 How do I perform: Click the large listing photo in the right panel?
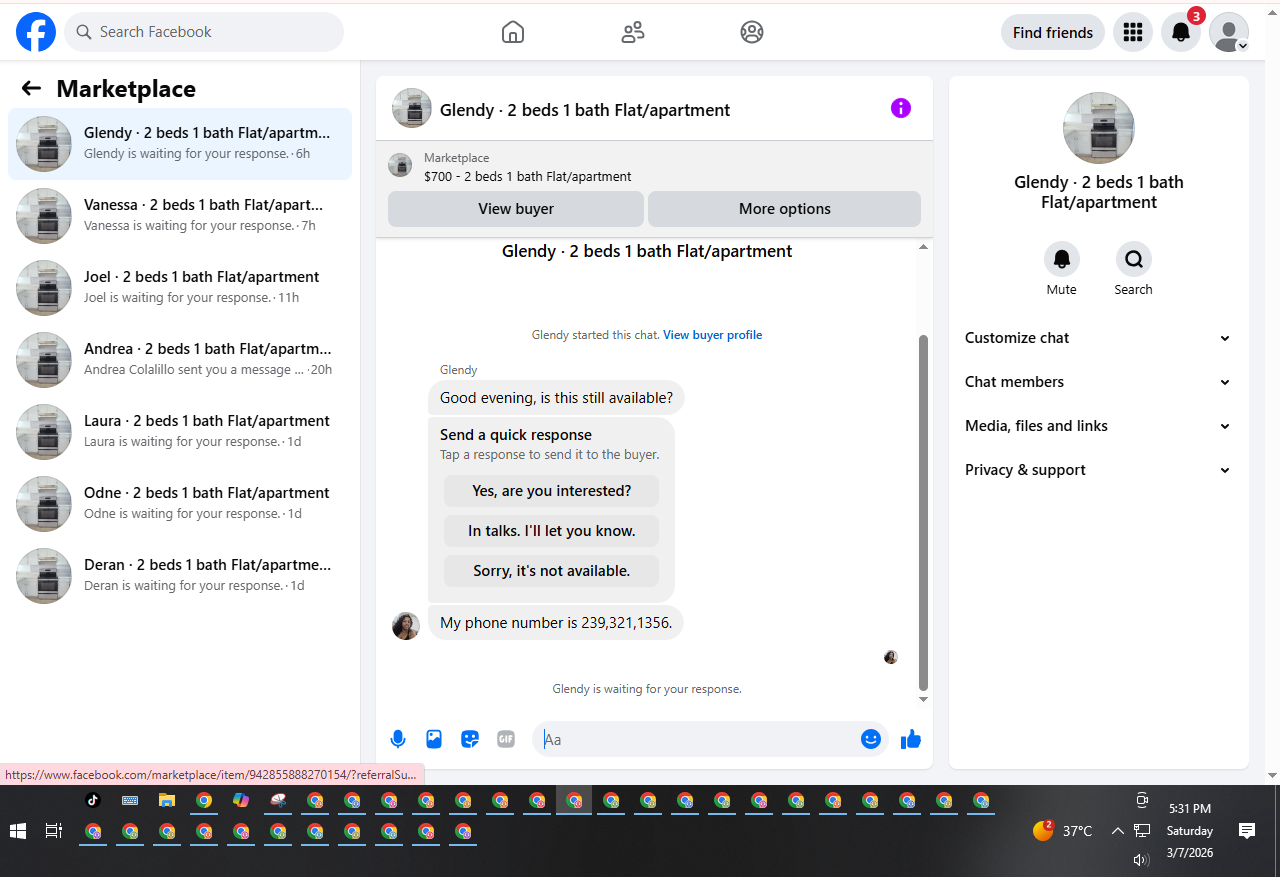(x=1099, y=128)
